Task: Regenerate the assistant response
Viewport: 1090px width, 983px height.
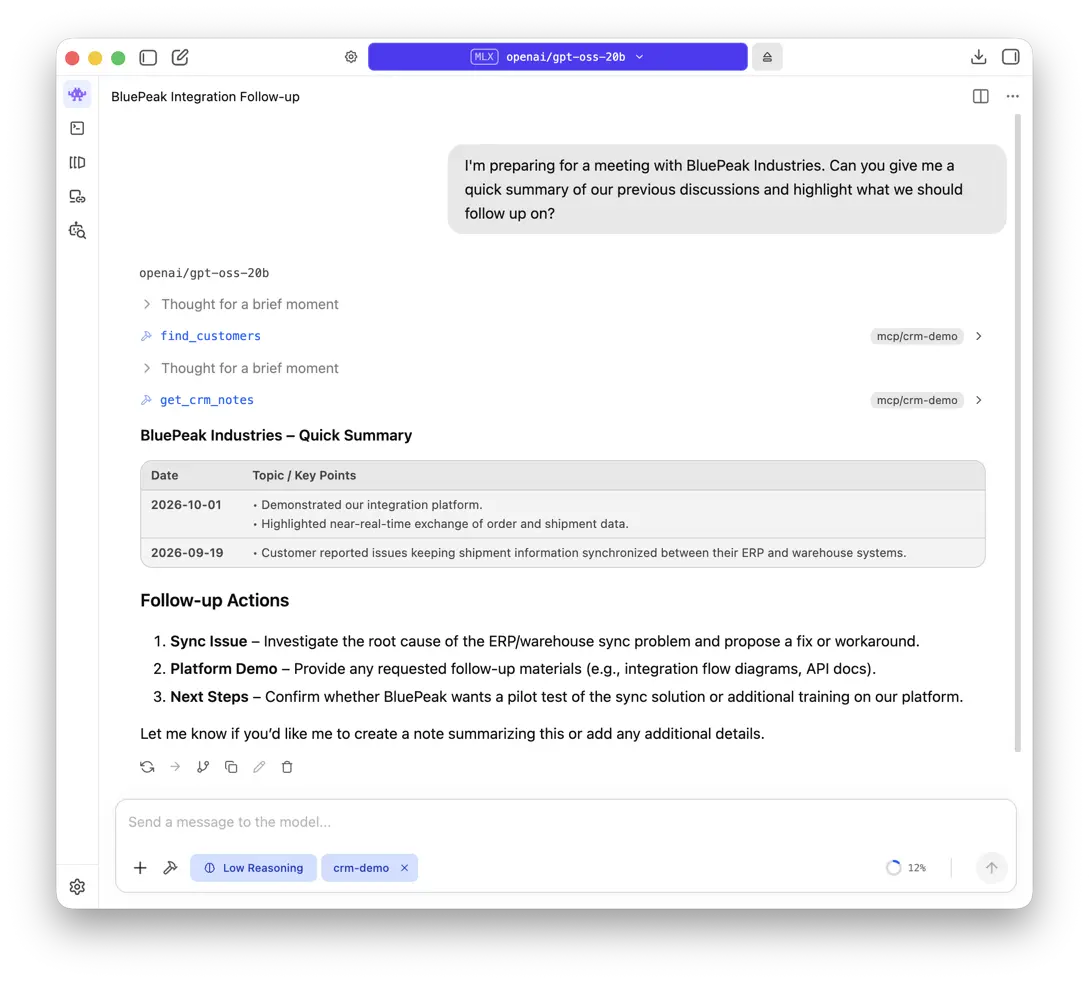Action: [147, 767]
